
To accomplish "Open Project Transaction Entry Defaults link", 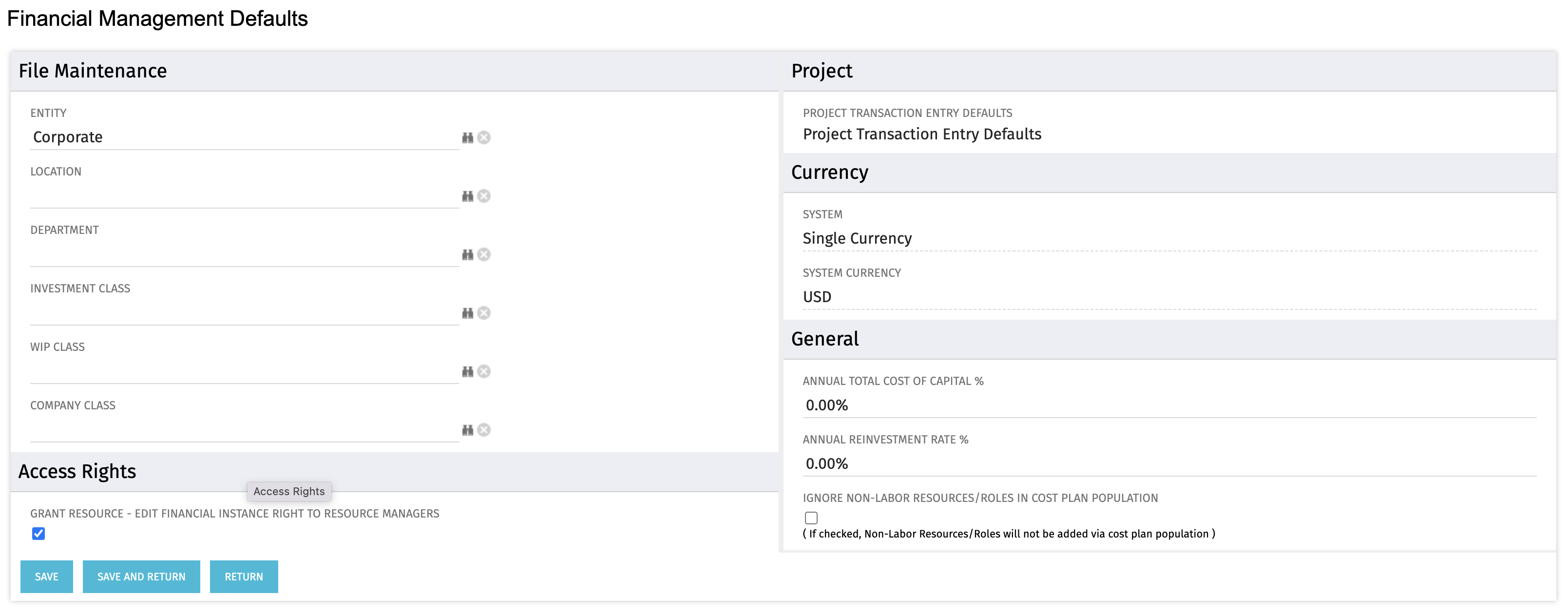I will pos(921,134).
